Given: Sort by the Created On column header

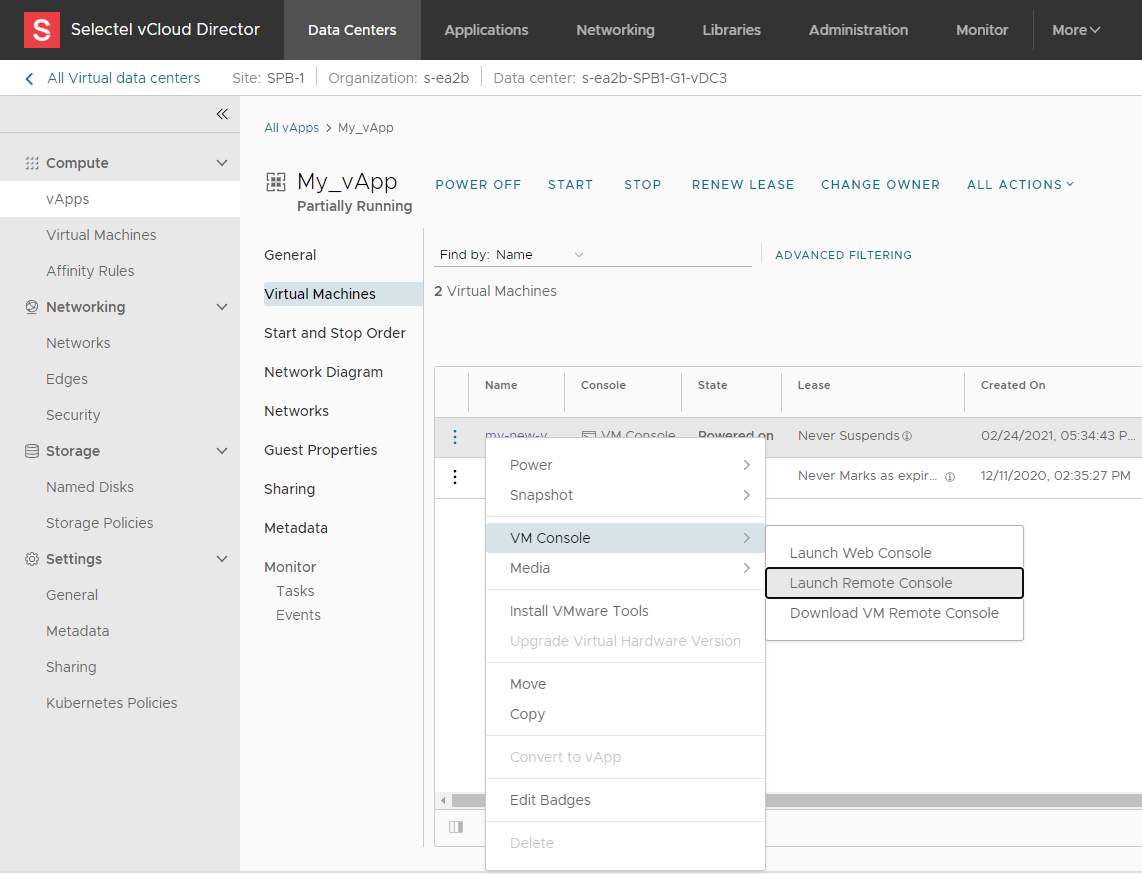Looking at the screenshot, I should point(1012,385).
